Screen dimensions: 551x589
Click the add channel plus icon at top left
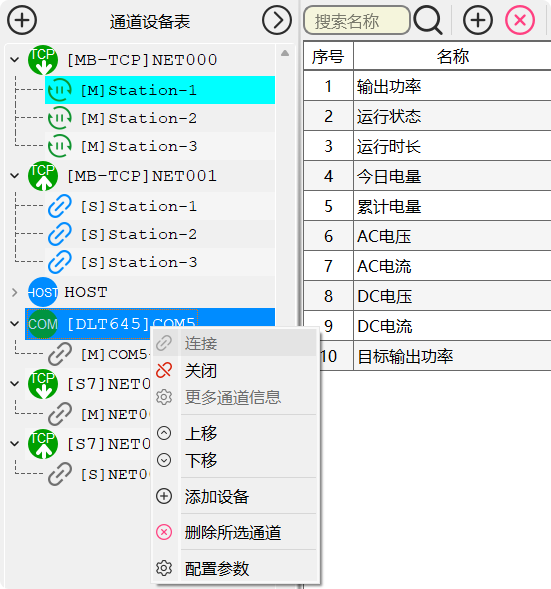pos(22,20)
